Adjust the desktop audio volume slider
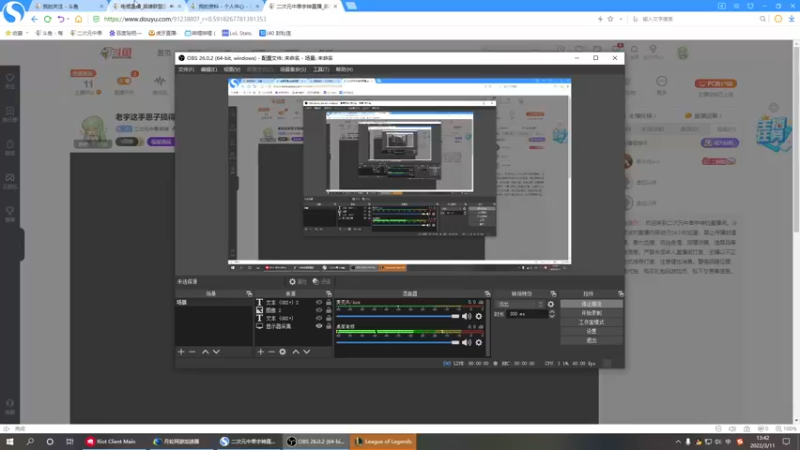This screenshot has width=800, height=450. [x=397, y=342]
